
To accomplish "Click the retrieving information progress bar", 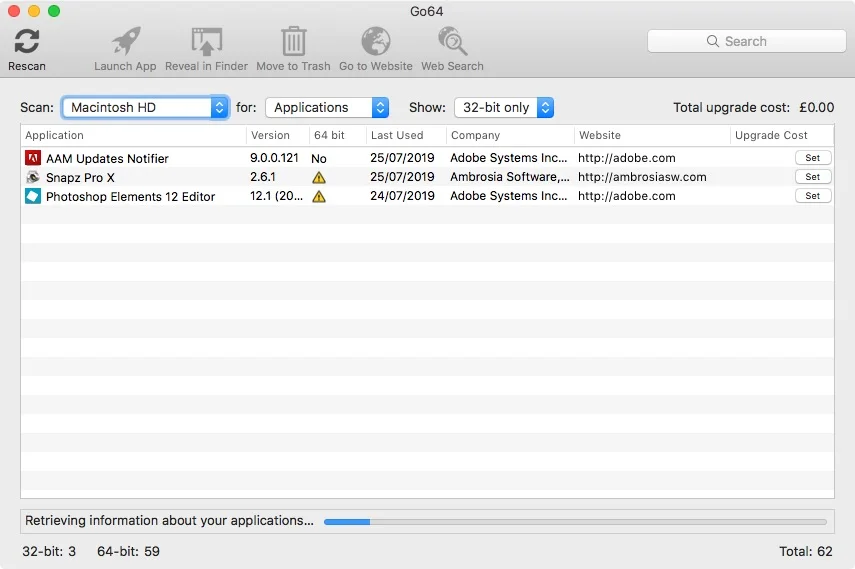I will point(575,522).
